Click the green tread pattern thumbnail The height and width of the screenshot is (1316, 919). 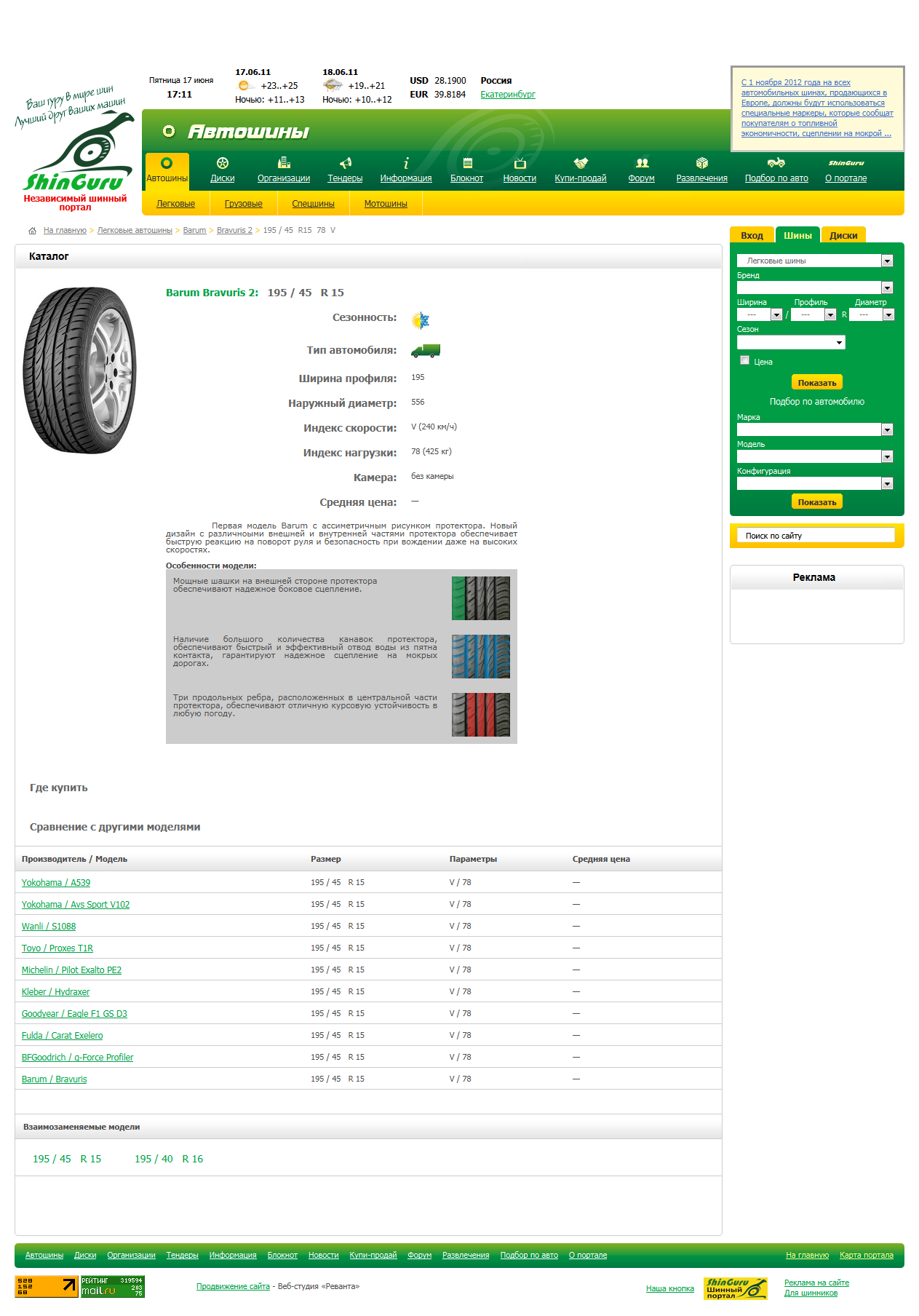point(481,598)
